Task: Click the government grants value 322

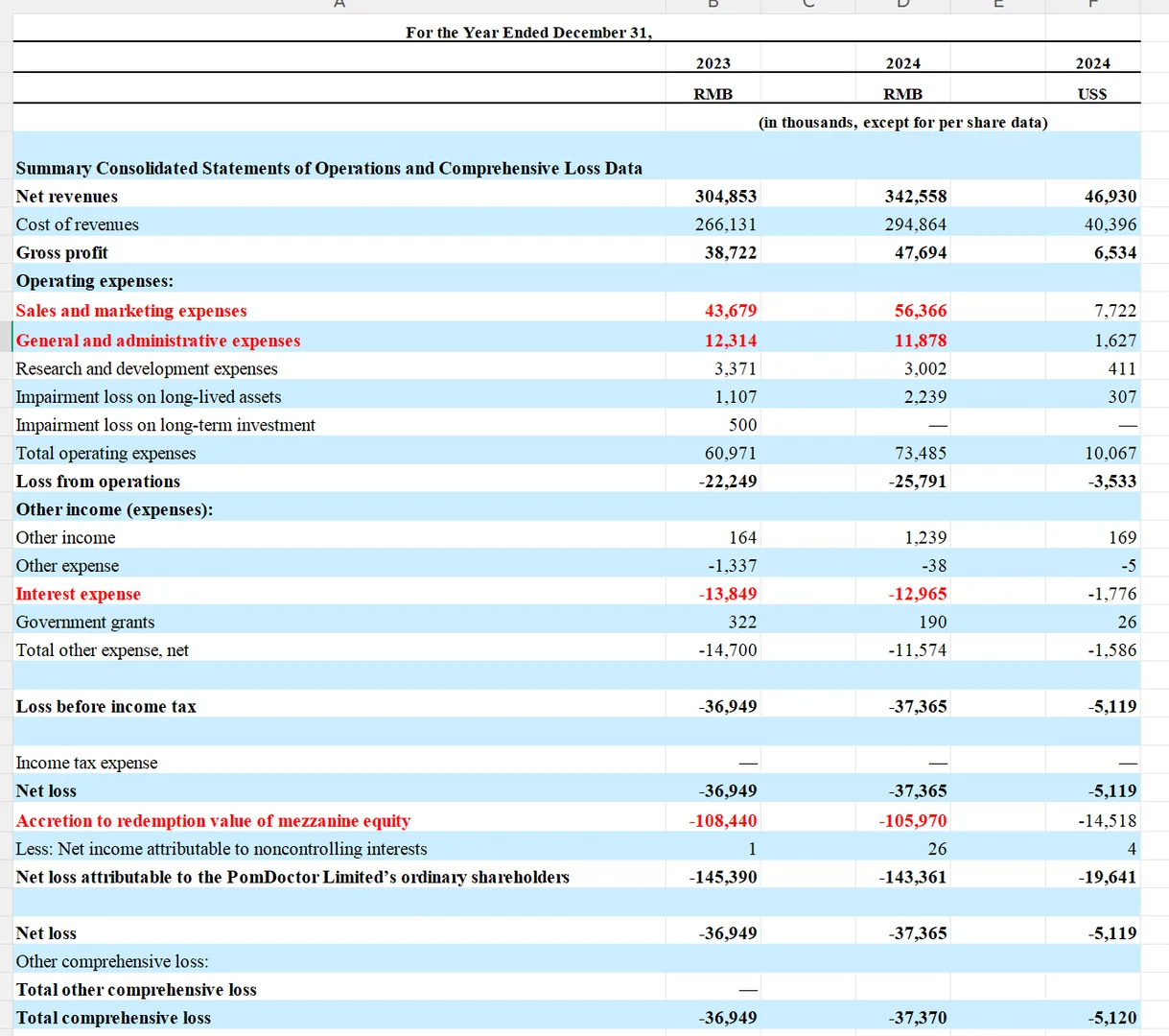Action: click(743, 623)
